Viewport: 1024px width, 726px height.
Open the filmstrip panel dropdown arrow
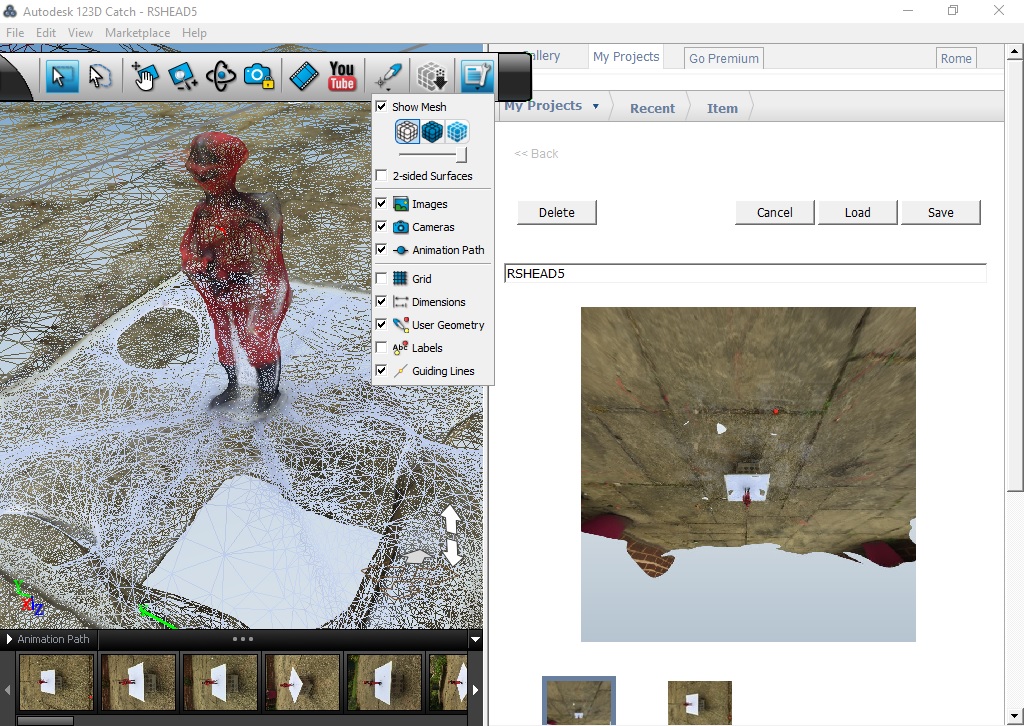475,640
